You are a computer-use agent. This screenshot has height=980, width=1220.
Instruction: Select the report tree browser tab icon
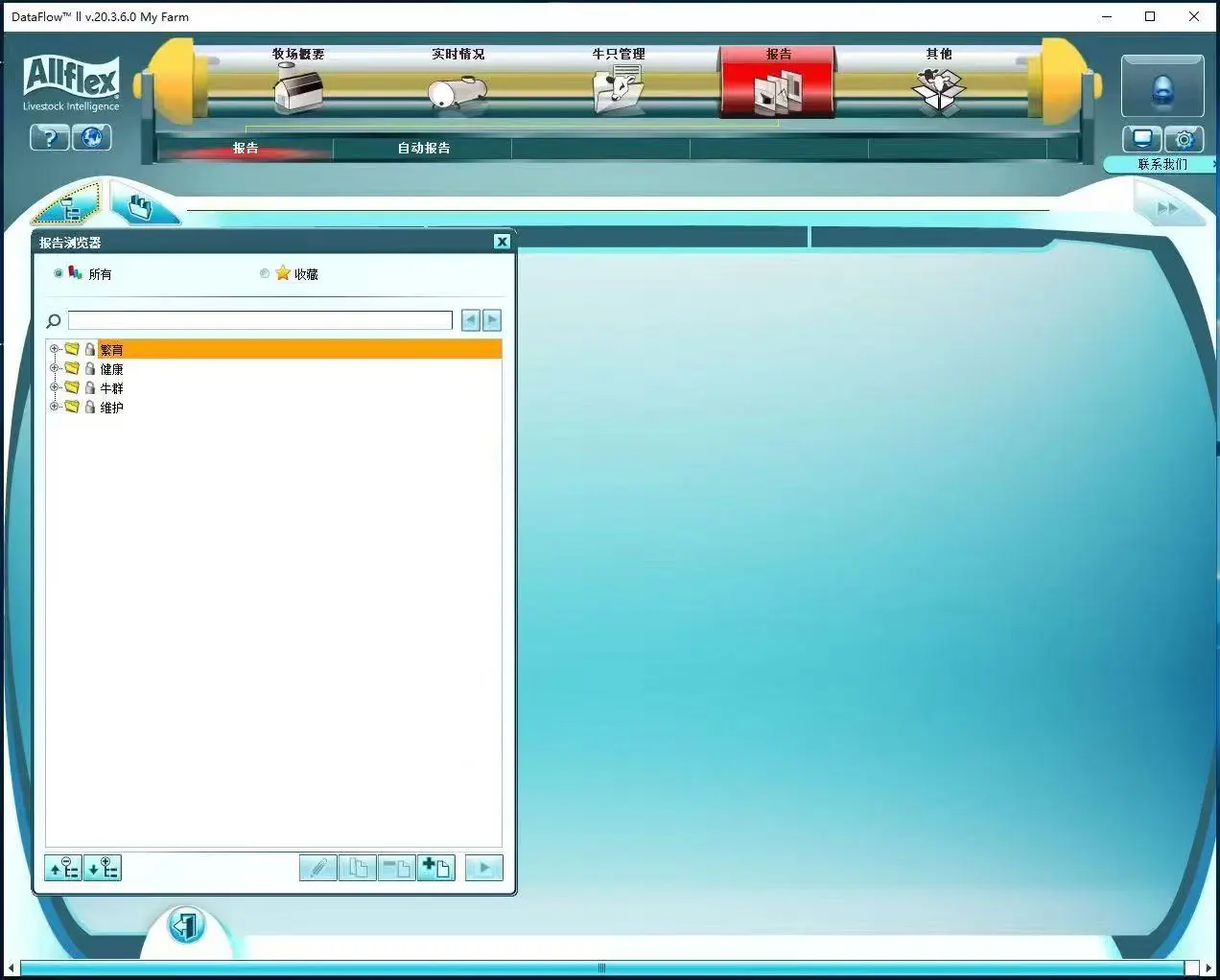tap(69, 203)
